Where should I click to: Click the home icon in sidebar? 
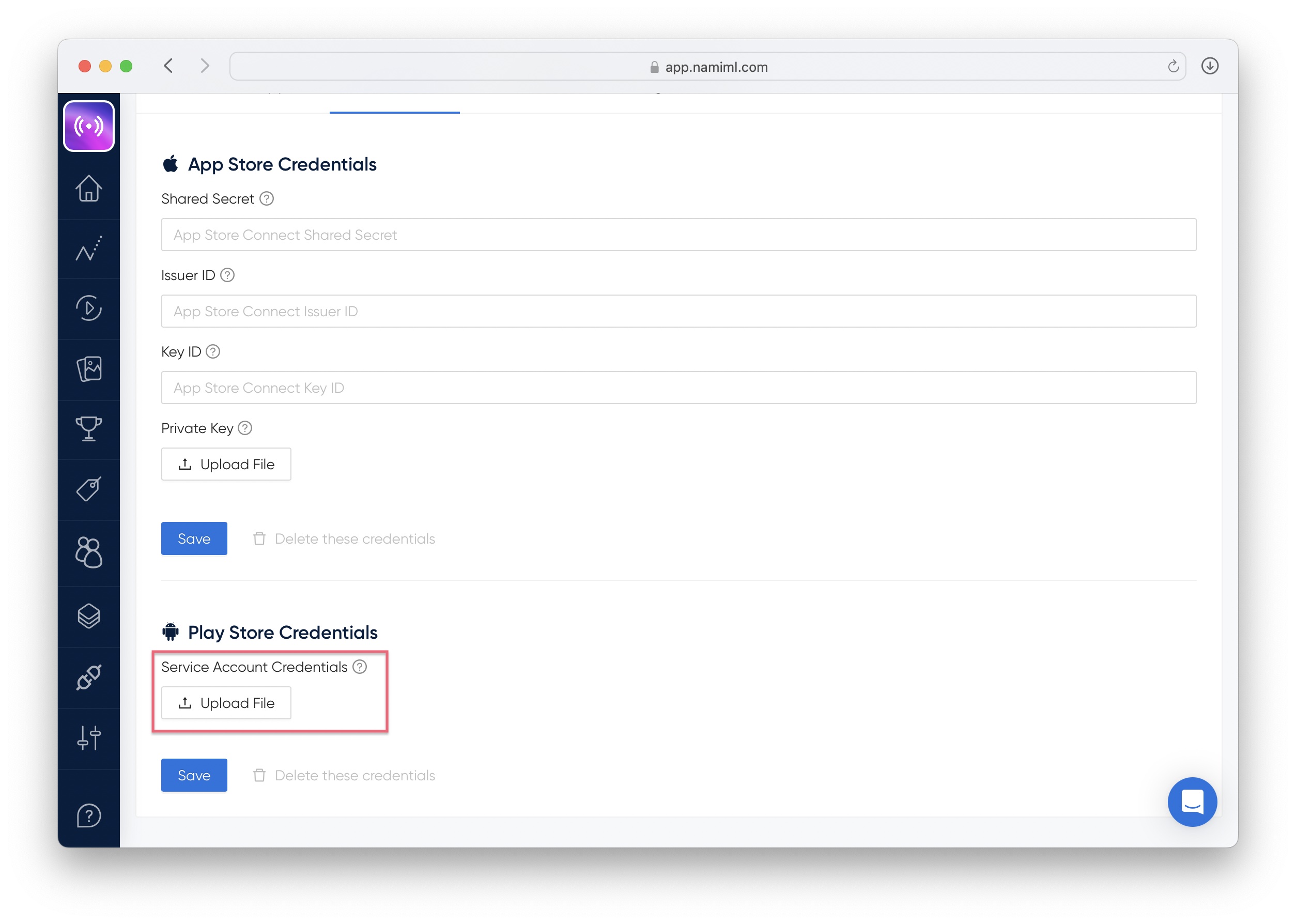[x=89, y=188]
